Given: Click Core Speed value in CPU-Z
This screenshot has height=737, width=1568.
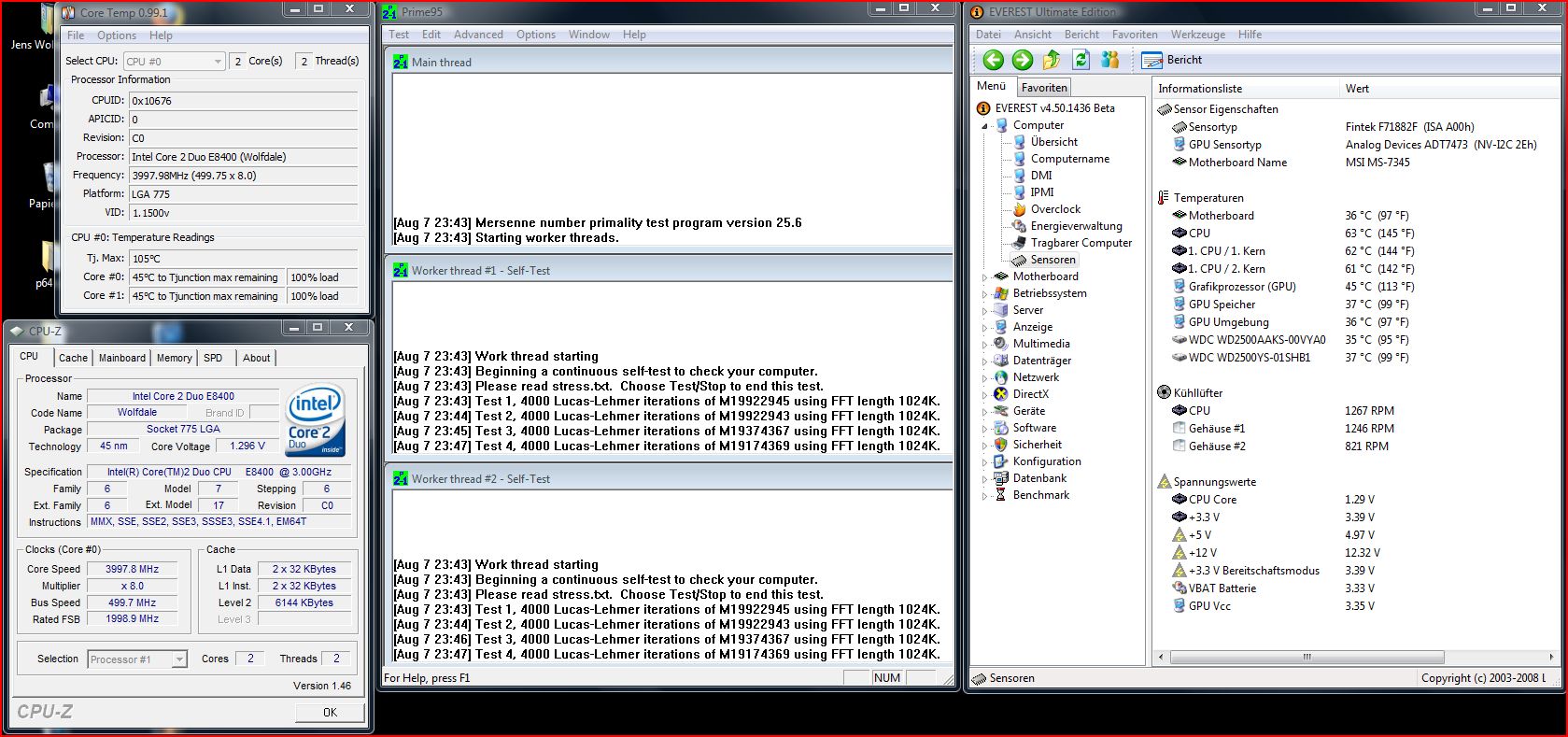Looking at the screenshot, I should point(132,569).
